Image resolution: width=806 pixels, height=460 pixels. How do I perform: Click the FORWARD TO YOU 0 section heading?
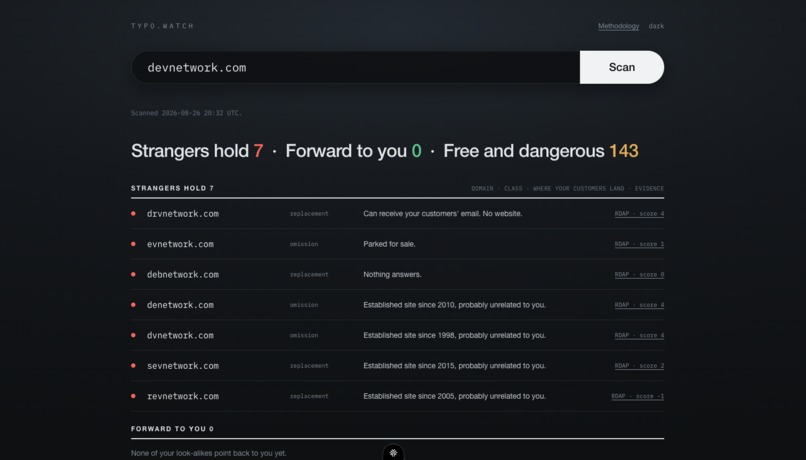pyautogui.click(x=172, y=429)
